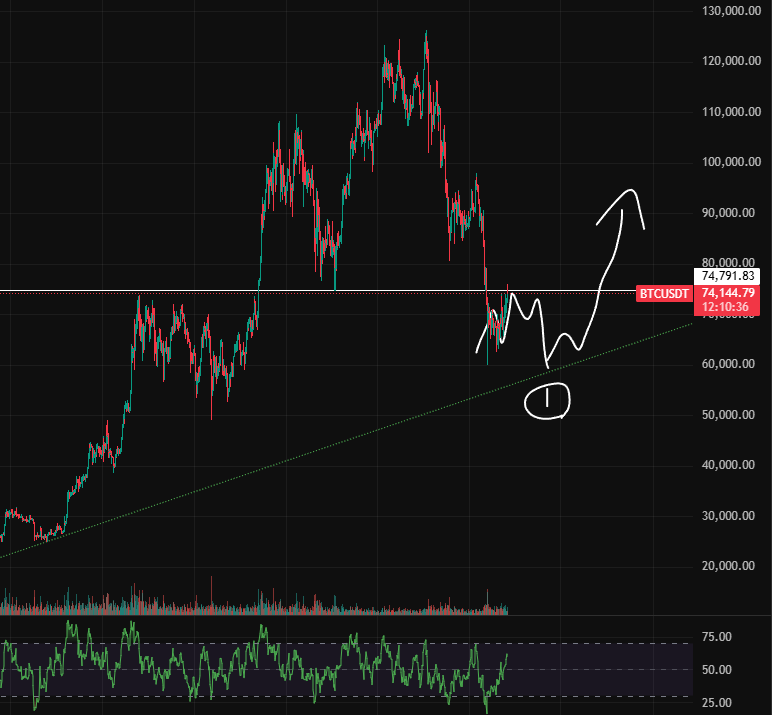Click the current price value 74,144.79
The width and height of the screenshot is (772, 715).
click(x=727, y=293)
